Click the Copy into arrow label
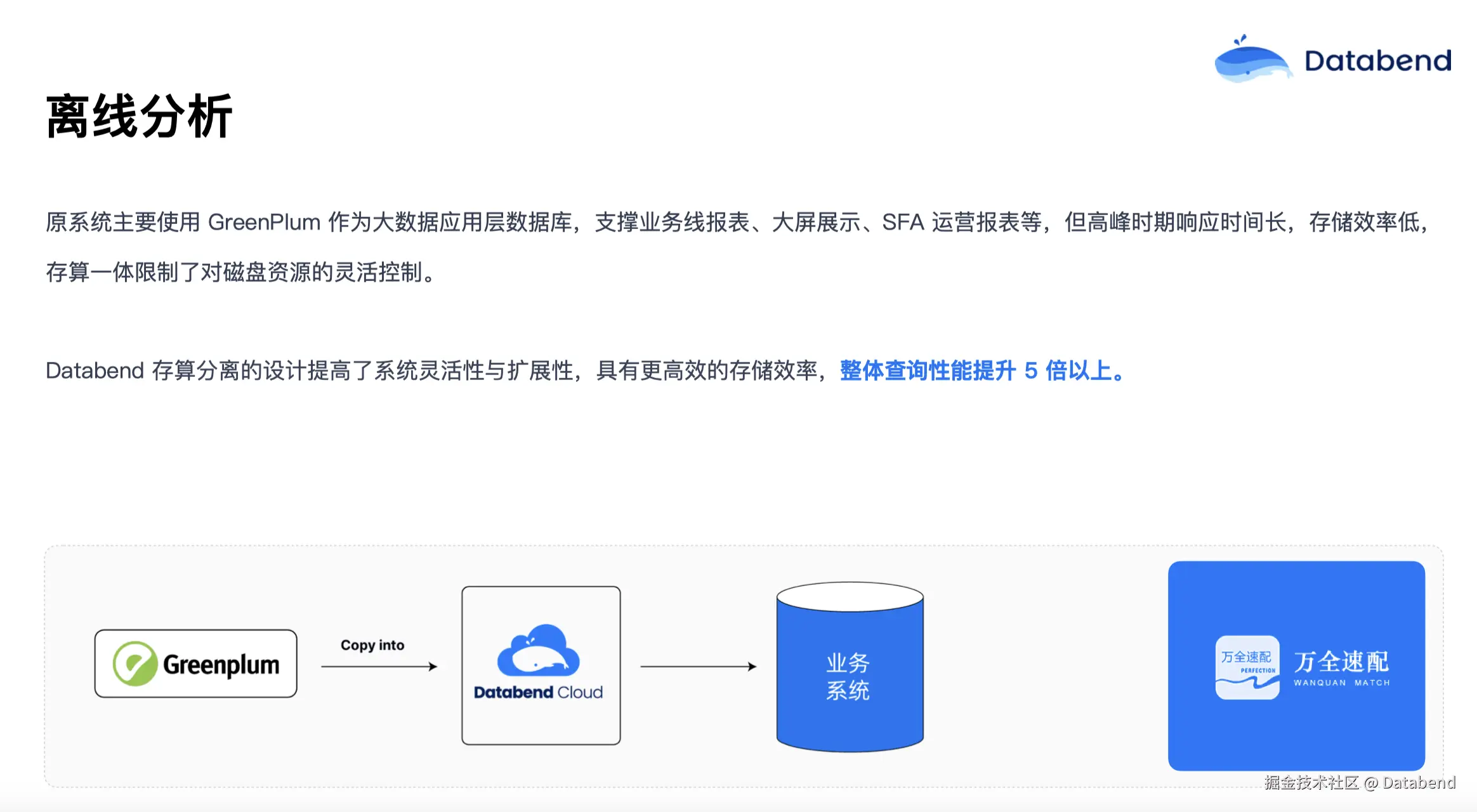 (372, 645)
